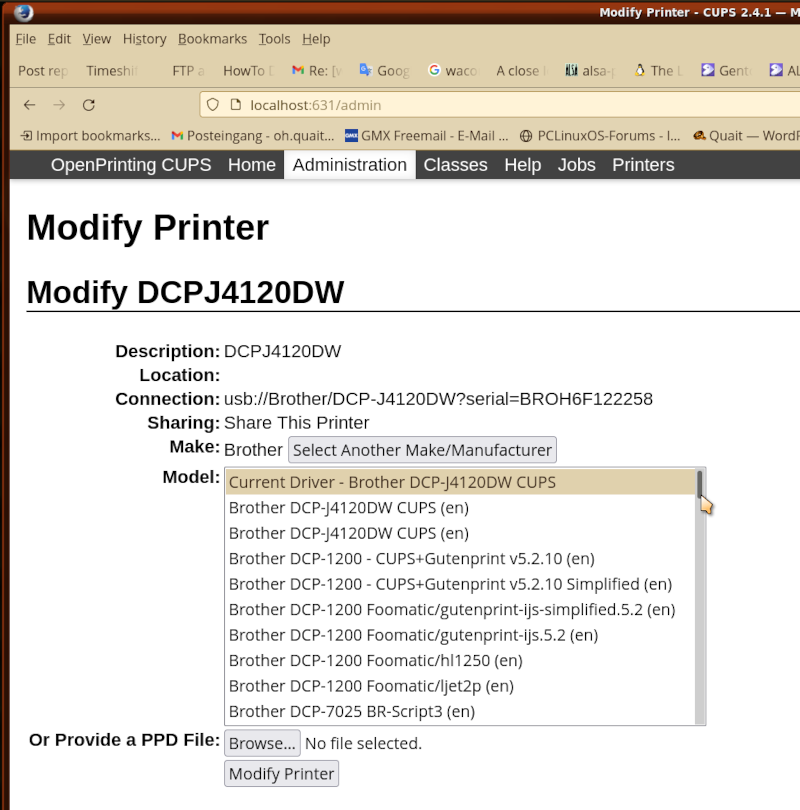Open the History menu

click(144, 39)
